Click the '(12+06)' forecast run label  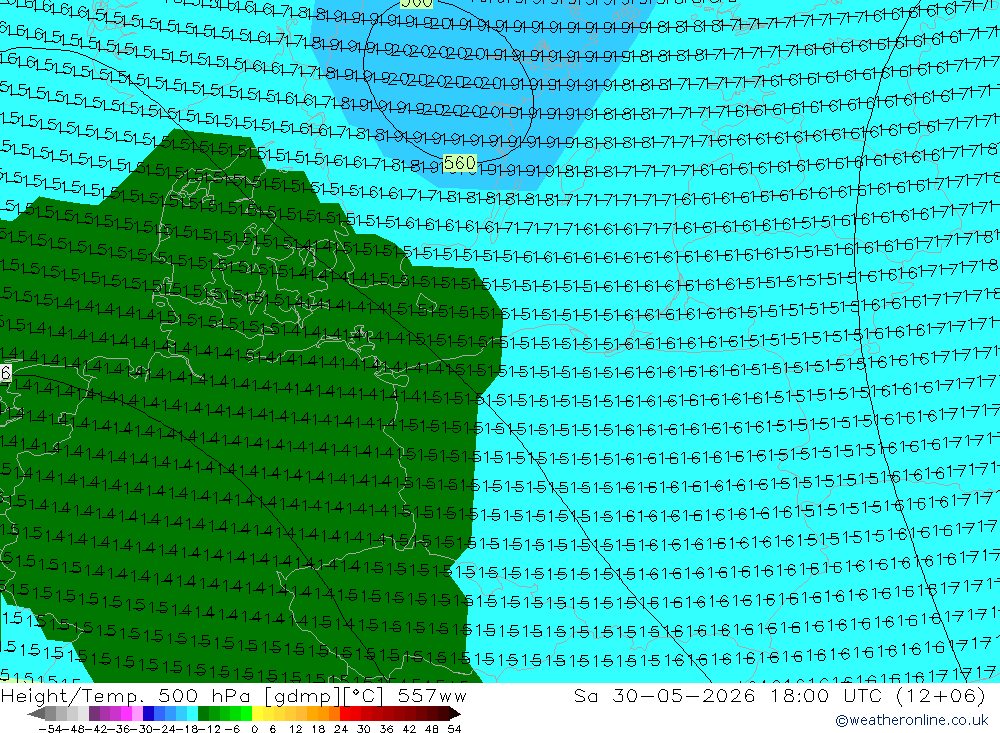pos(941,695)
